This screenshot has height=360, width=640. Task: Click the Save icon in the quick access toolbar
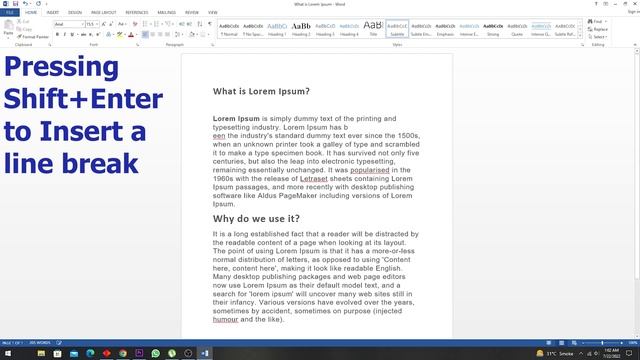click(15, 4)
